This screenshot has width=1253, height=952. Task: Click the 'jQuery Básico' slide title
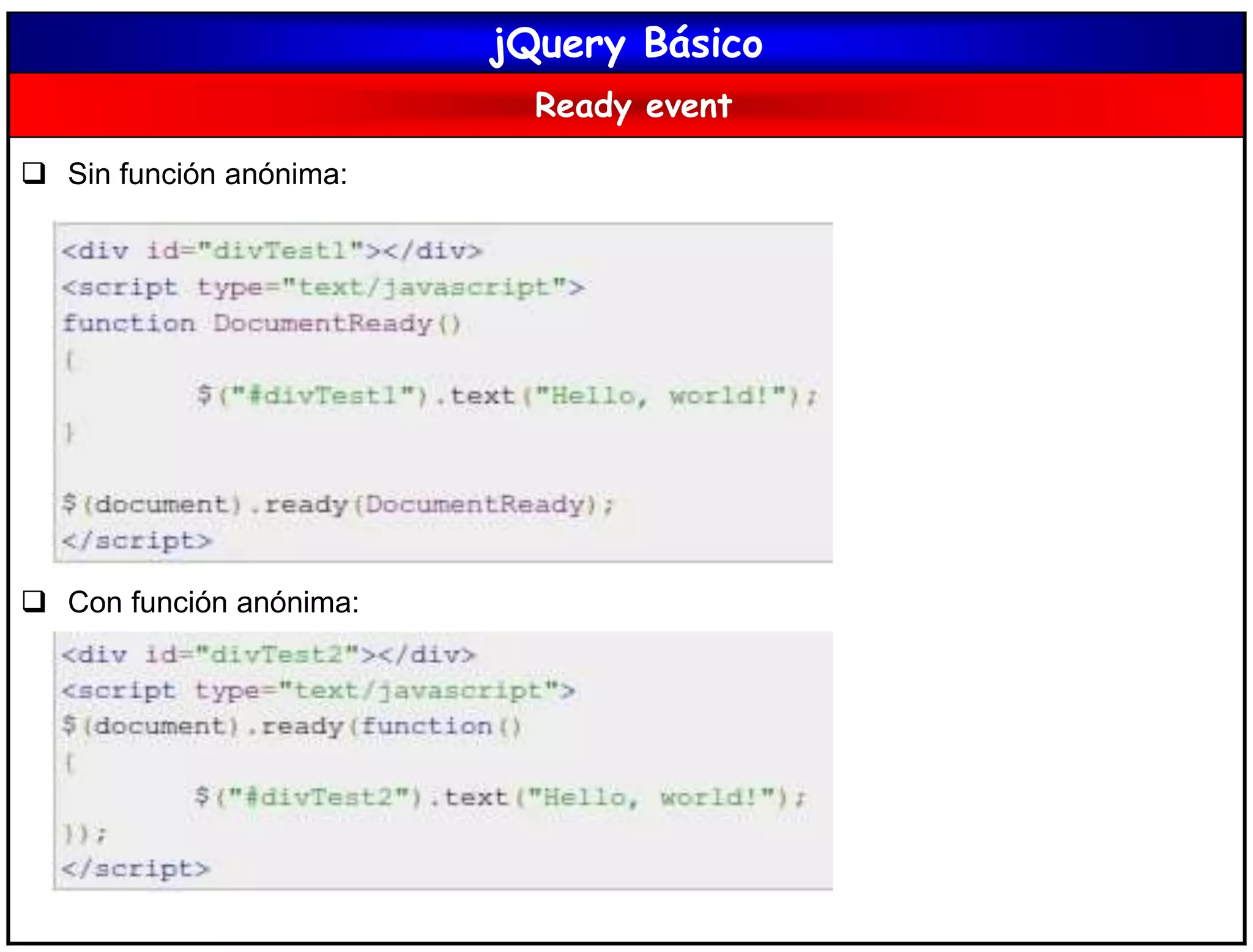[626, 45]
